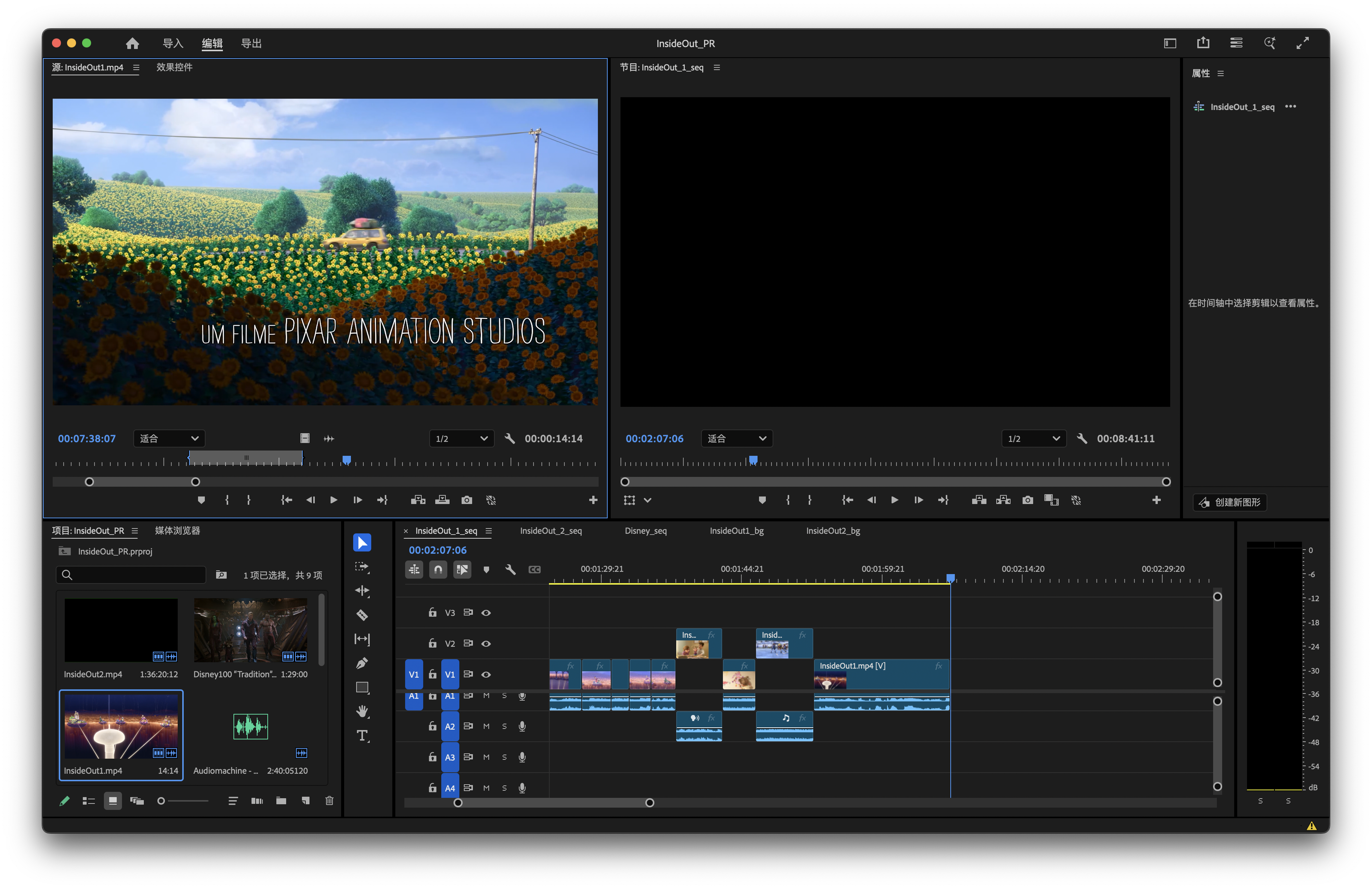Click Extract button in Program monitor
The height and width of the screenshot is (889, 1372).
(x=1003, y=500)
